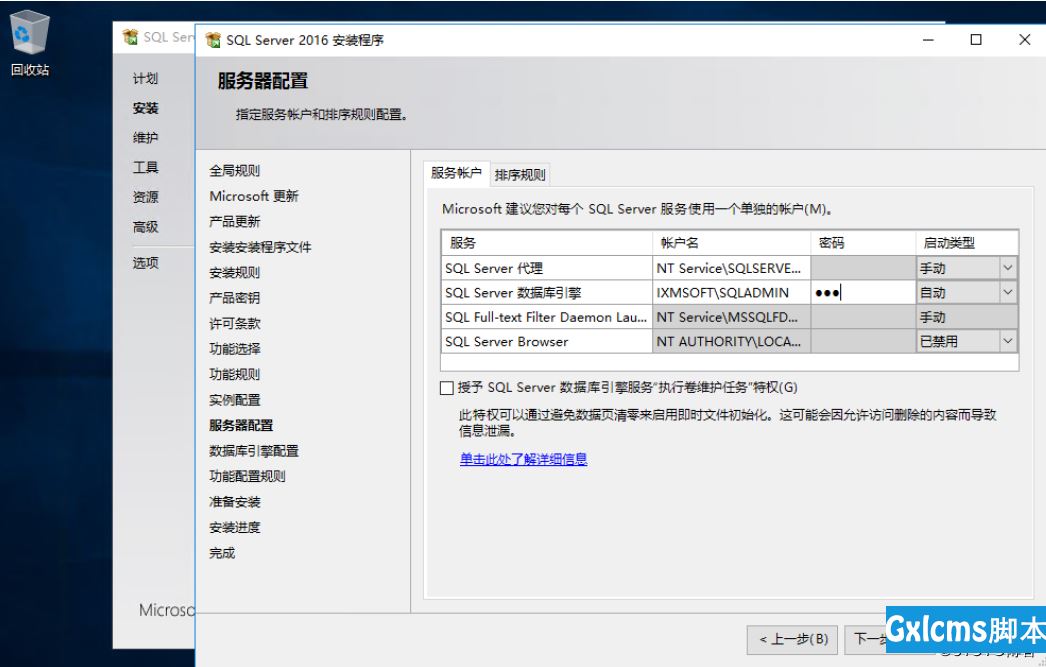Click the Microsoft 更新 wizard step

click(254, 196)
